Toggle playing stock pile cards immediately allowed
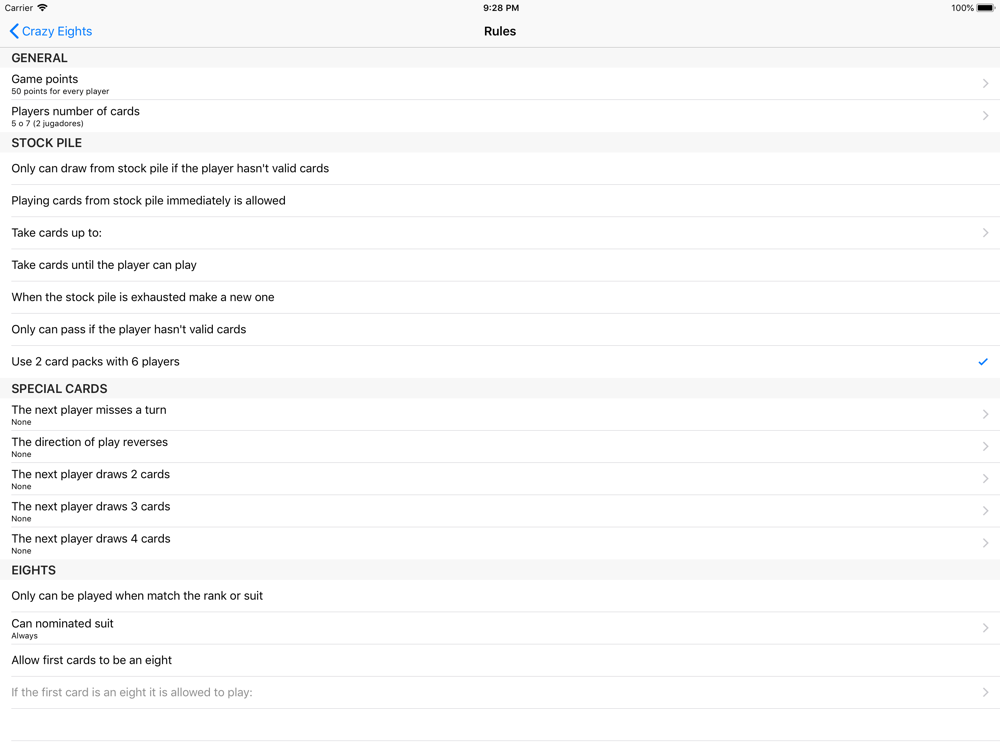Viewport: 1000px width, 750px height. click(500, 201)
